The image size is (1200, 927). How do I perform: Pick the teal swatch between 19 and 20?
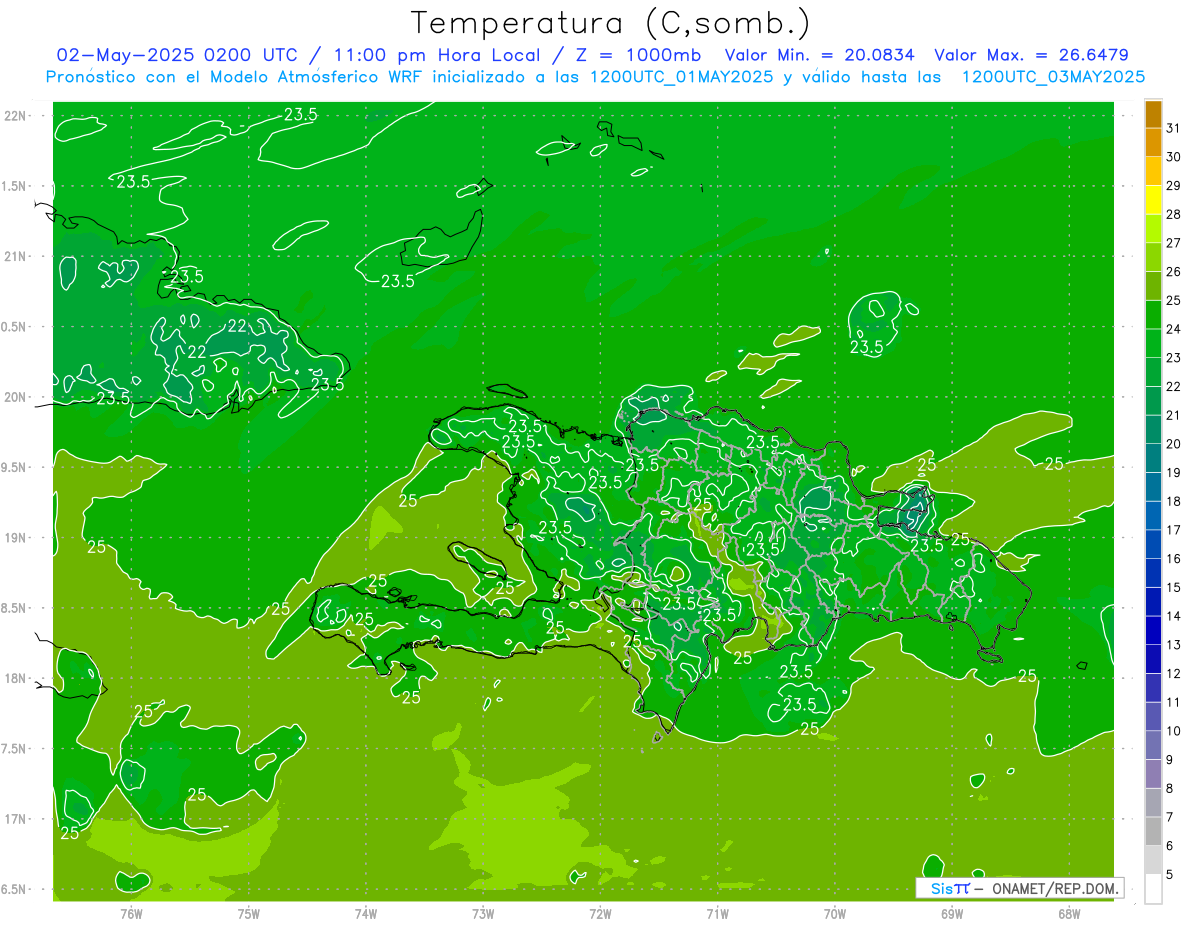(x=1153, y=458)
